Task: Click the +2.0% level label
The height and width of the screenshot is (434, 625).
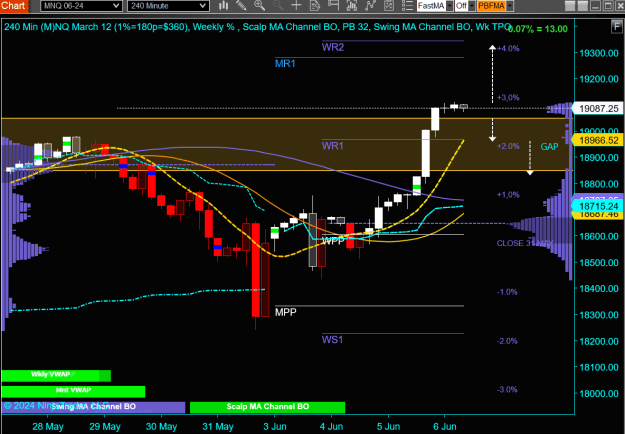Action: [x=508, y=146]
